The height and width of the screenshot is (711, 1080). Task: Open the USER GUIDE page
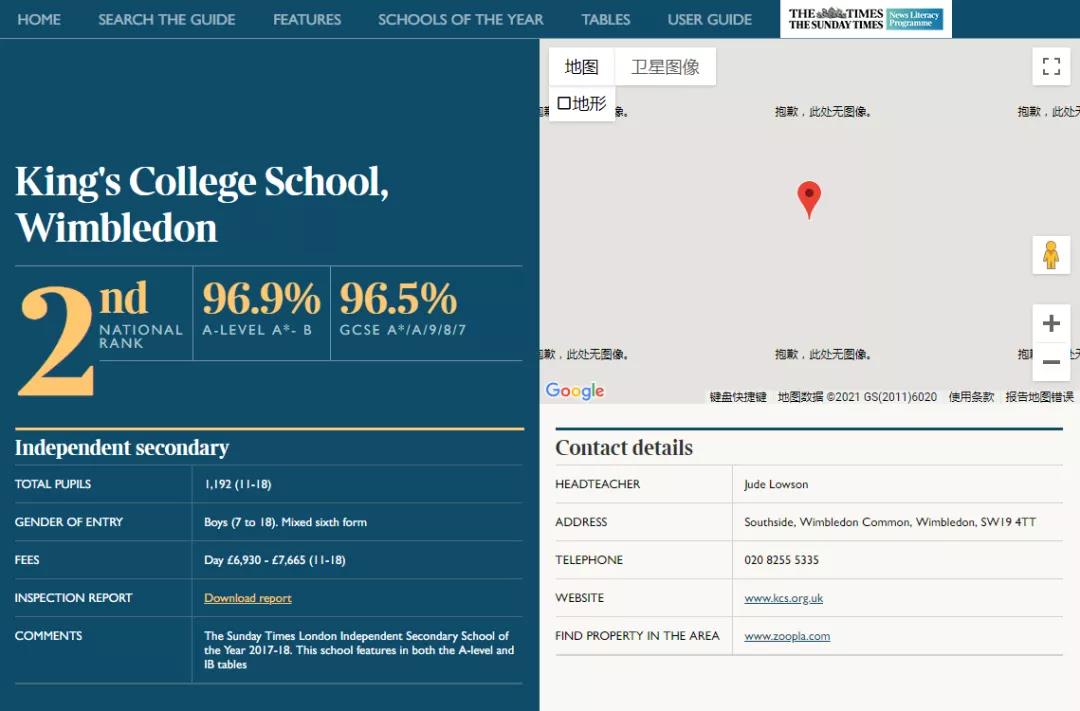tap(709, 19)
